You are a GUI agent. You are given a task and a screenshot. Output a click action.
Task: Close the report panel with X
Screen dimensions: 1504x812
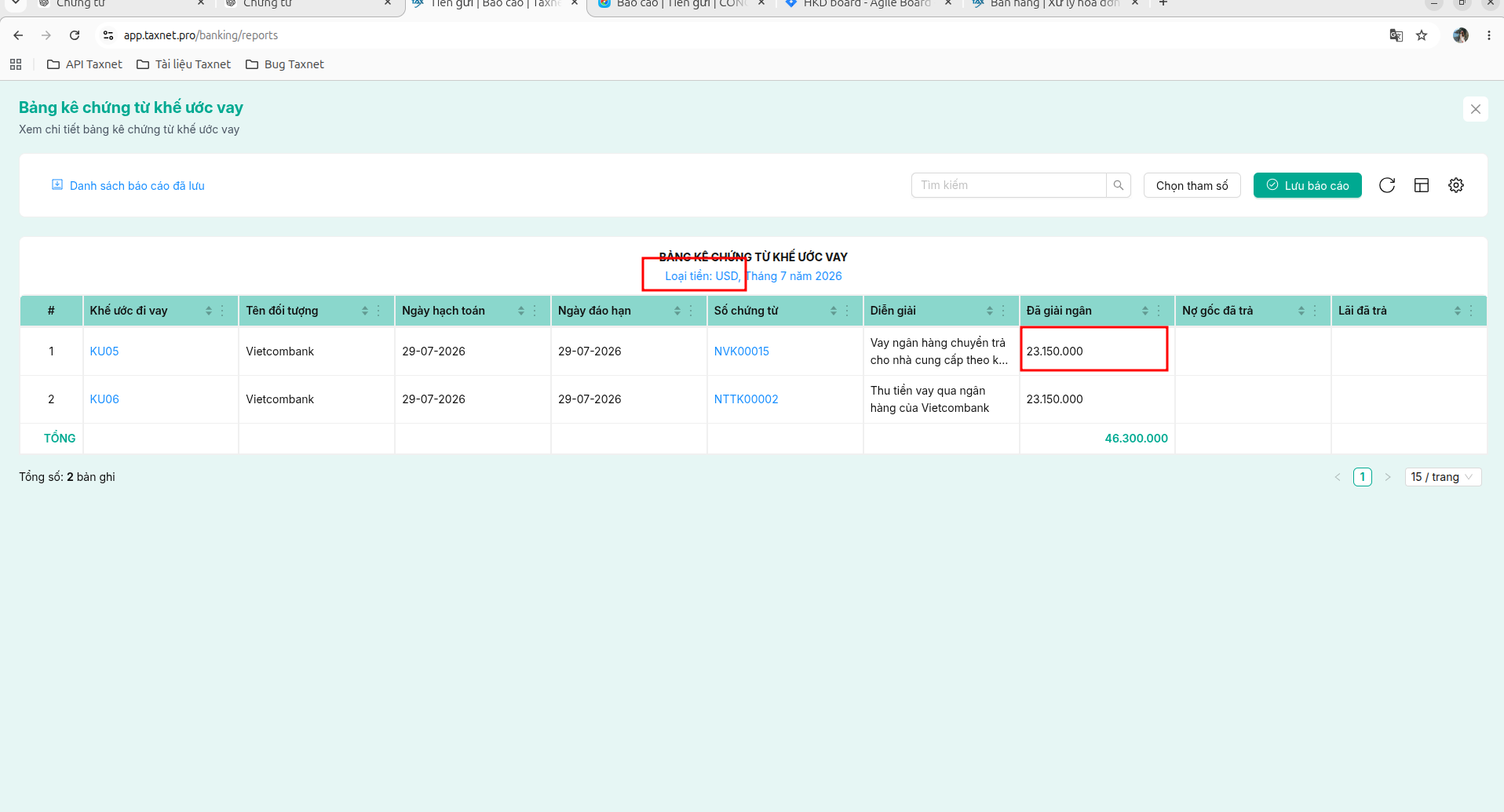pyautogui.click(x=1476, y=109)
